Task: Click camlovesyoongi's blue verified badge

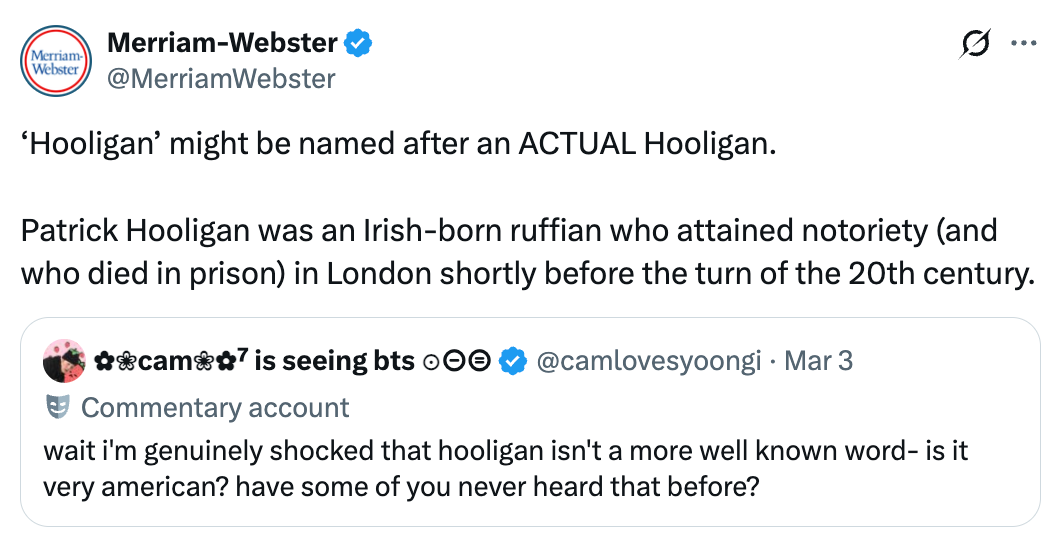Action: tap(513, 360)
